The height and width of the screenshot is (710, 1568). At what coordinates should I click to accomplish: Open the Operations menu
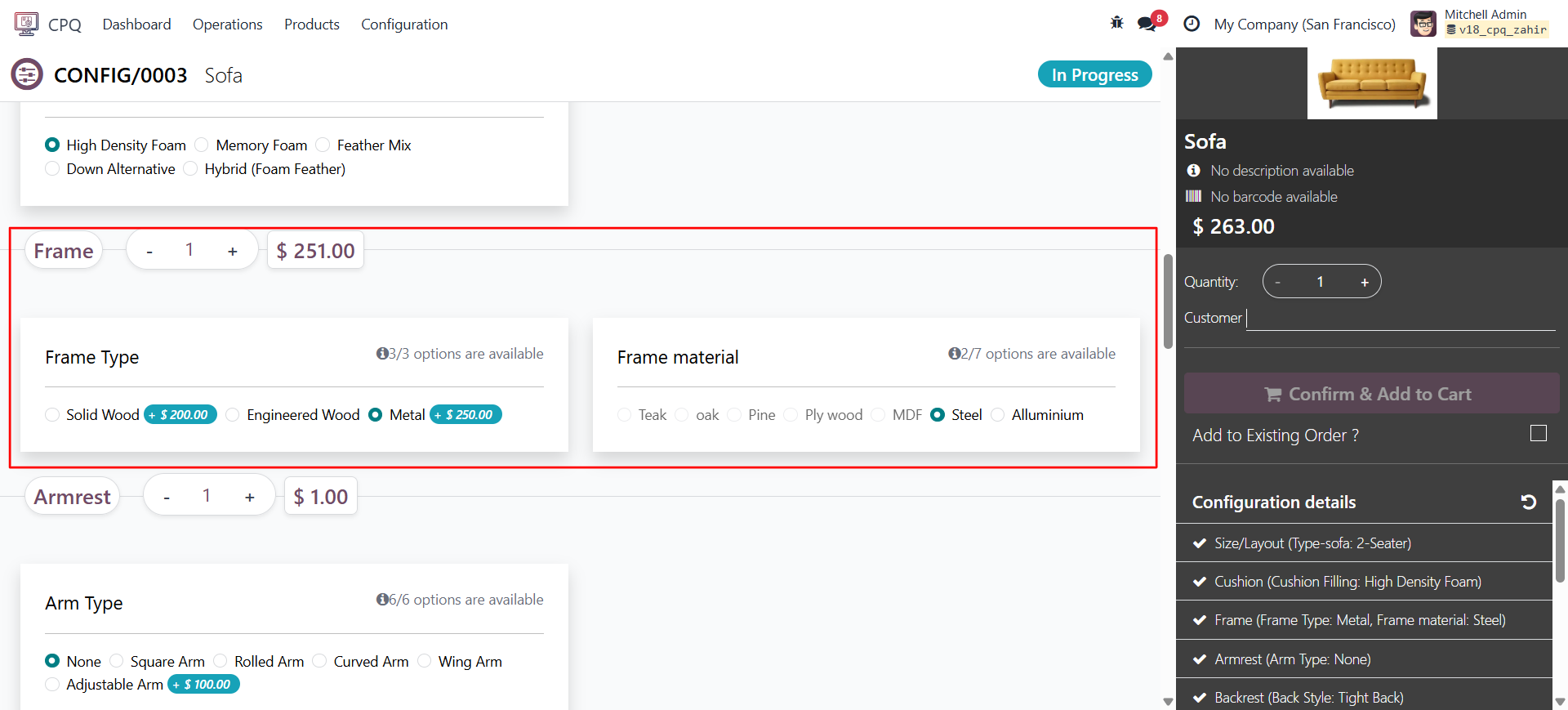pos(227,25)
